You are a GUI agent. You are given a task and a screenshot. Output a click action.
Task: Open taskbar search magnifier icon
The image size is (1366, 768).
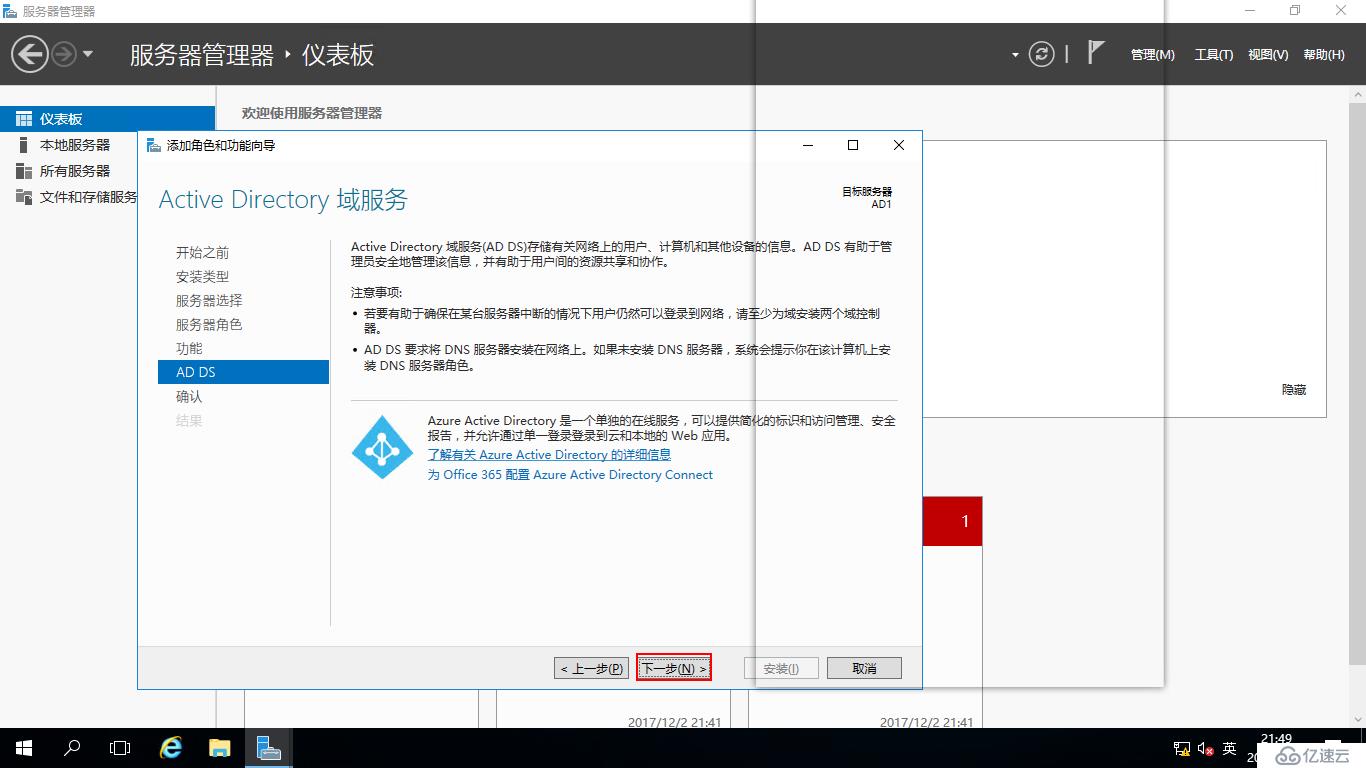(x=72, y=748)
